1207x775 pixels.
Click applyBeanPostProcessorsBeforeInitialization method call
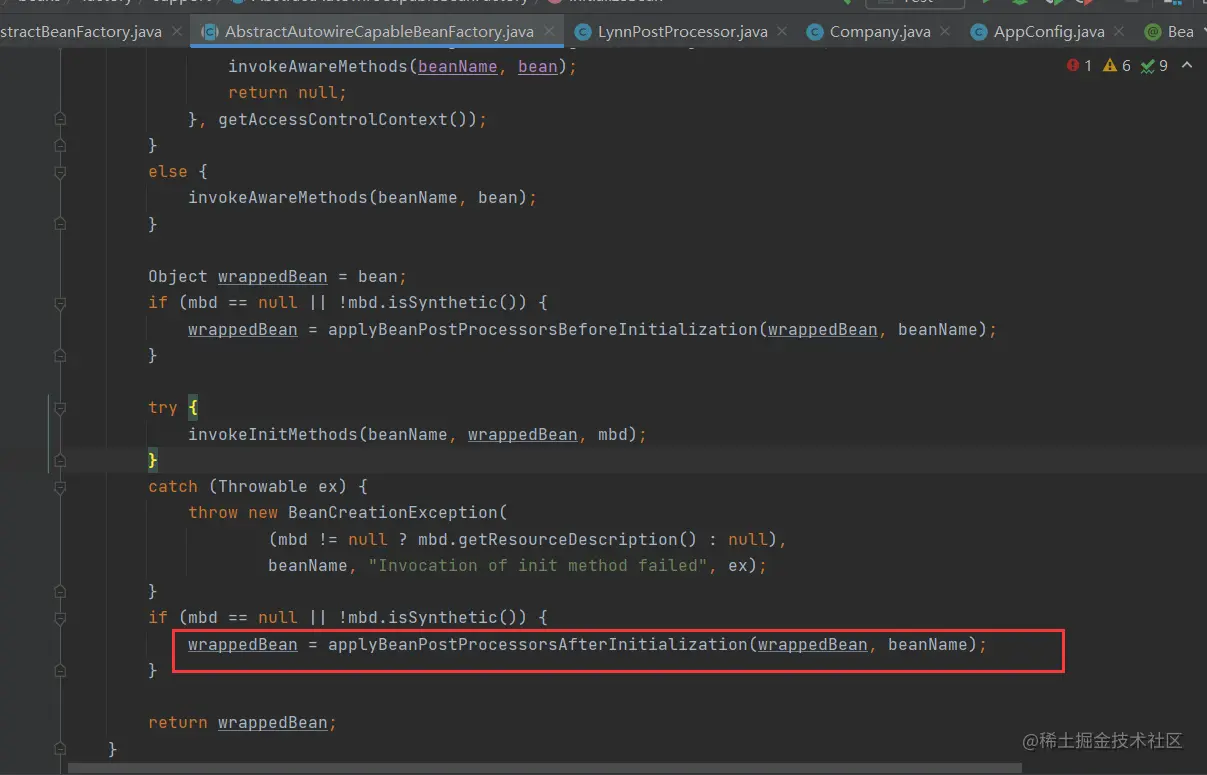542,329
